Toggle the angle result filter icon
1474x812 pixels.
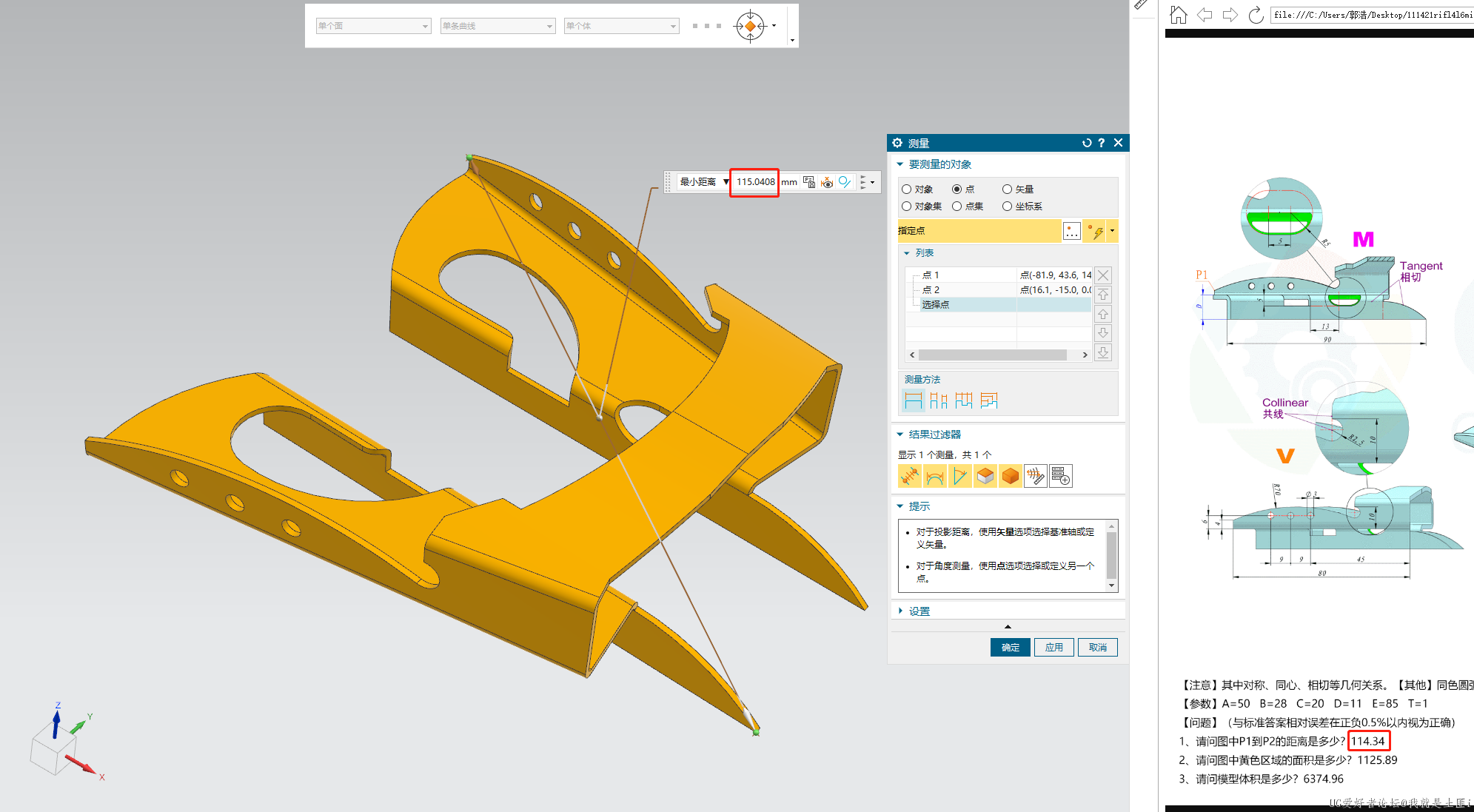(x=960, y=476)
